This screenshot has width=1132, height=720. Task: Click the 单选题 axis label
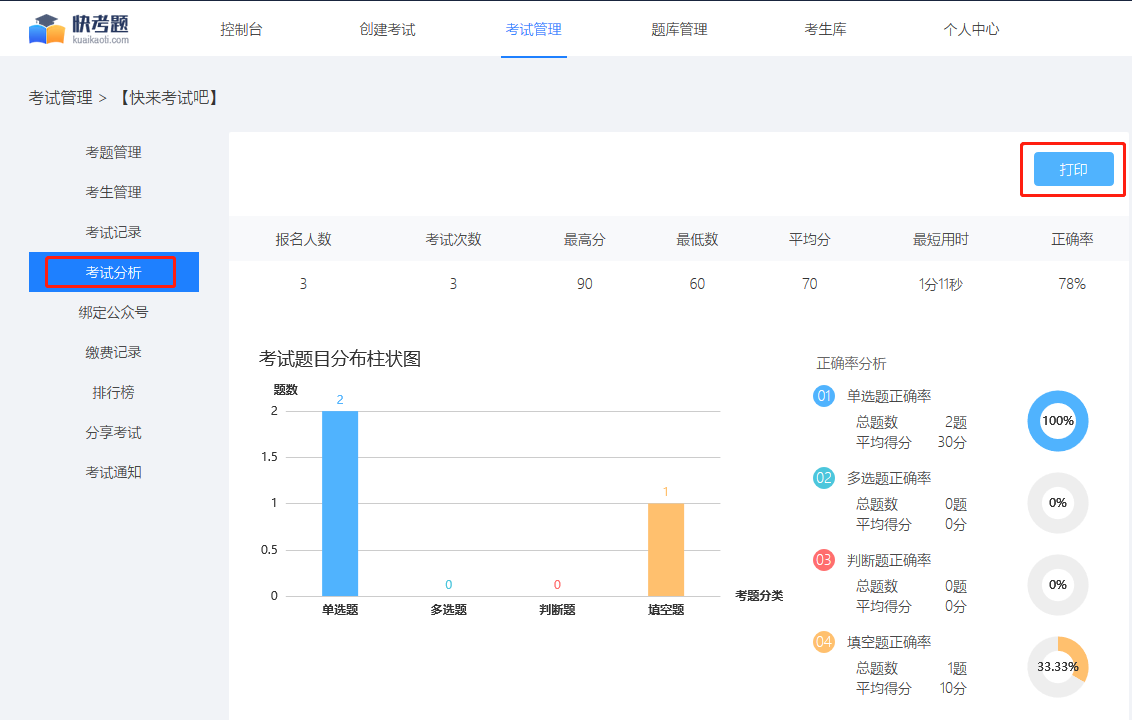coord(340,610)
